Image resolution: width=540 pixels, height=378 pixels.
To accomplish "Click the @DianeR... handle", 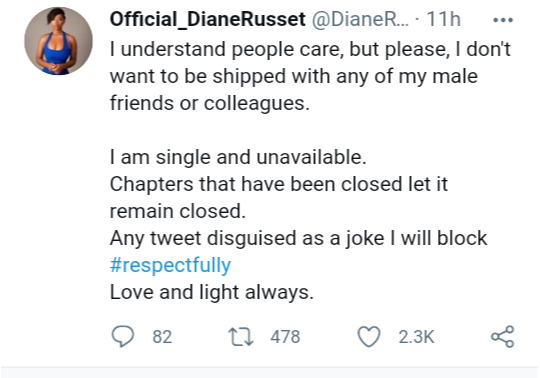I will point(360,19).
